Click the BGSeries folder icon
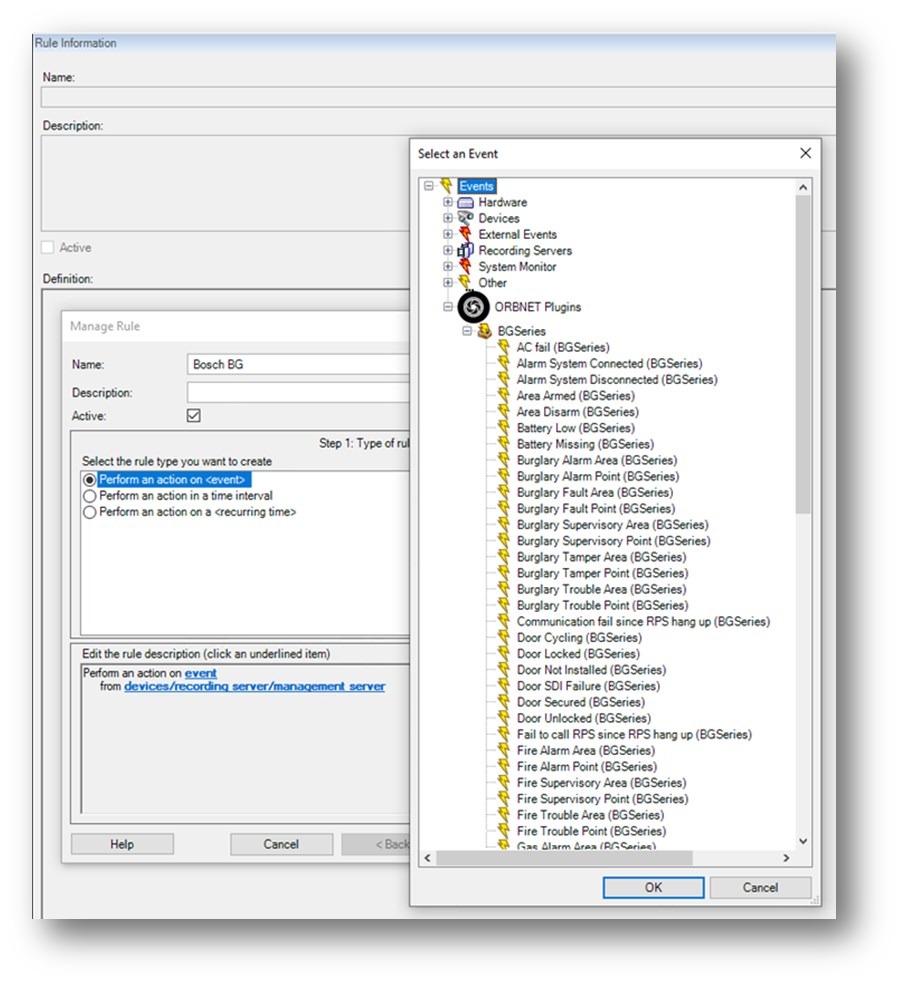Screen dimensions: 901x984 (x=484, y=331)
